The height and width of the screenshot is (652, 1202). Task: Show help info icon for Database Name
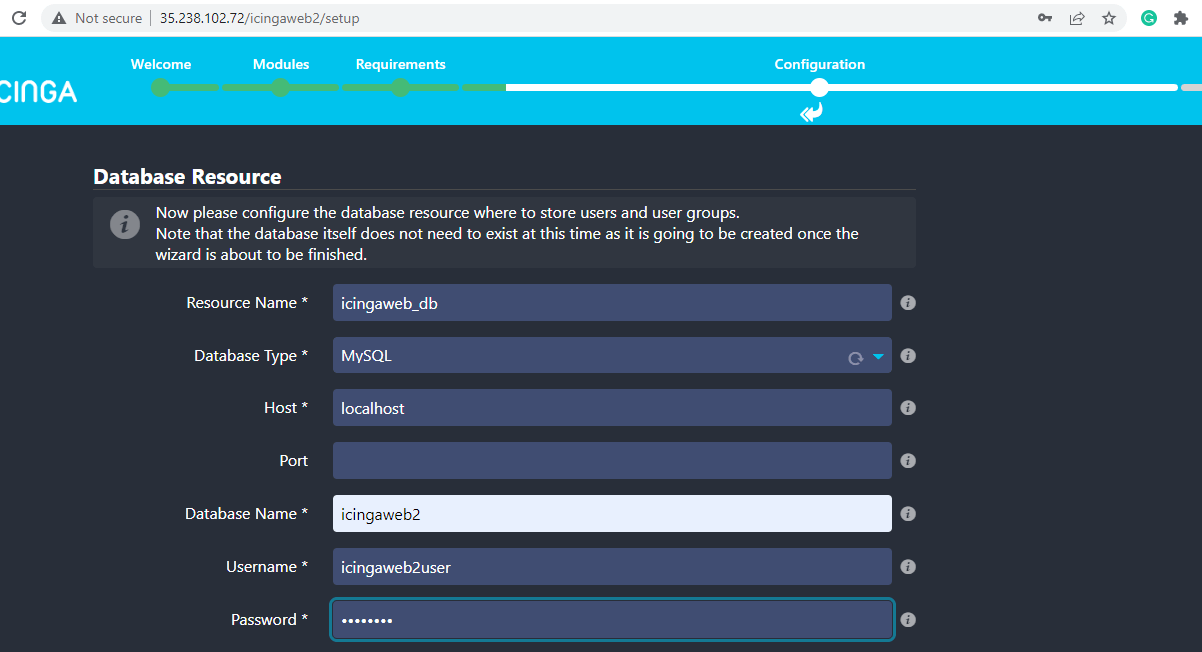click(x=908, y=514)
